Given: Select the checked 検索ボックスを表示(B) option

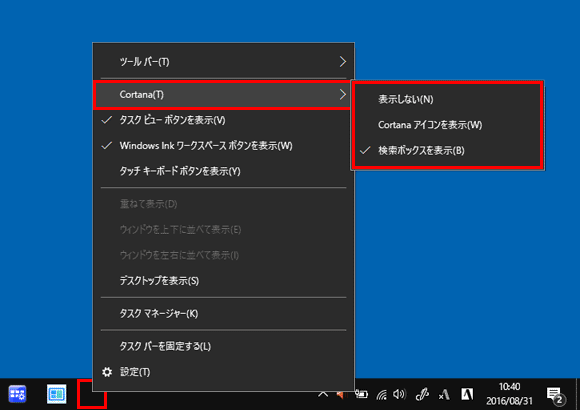Looking at the screenshot, I should click(x=447, y=151).
